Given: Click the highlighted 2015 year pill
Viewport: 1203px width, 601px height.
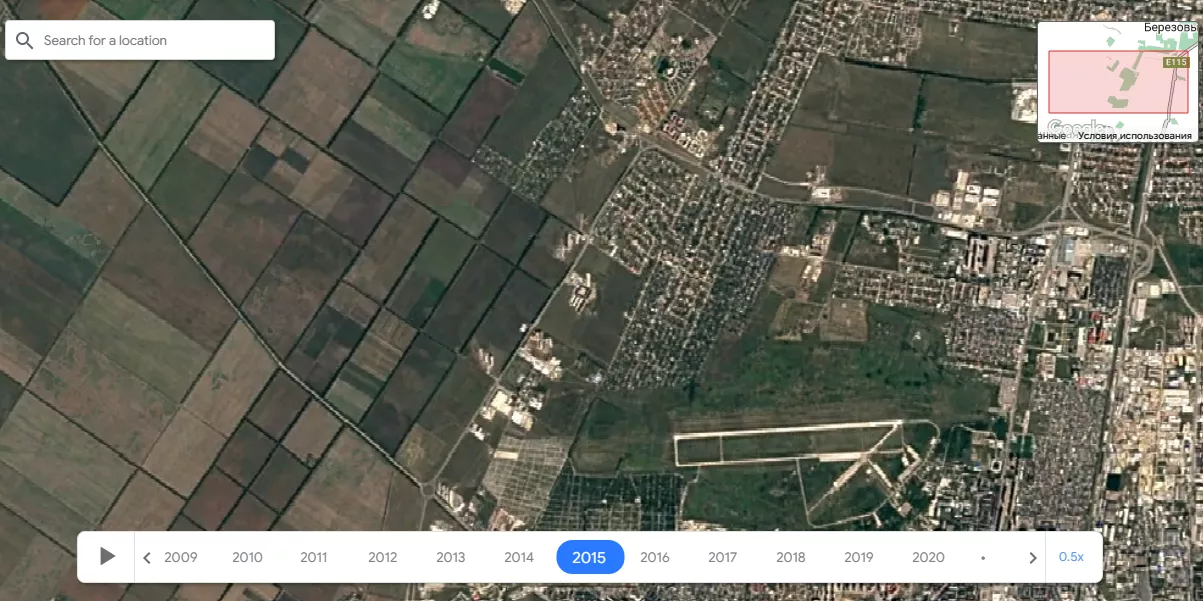Looking at the screenshot, I should point(589,558).
